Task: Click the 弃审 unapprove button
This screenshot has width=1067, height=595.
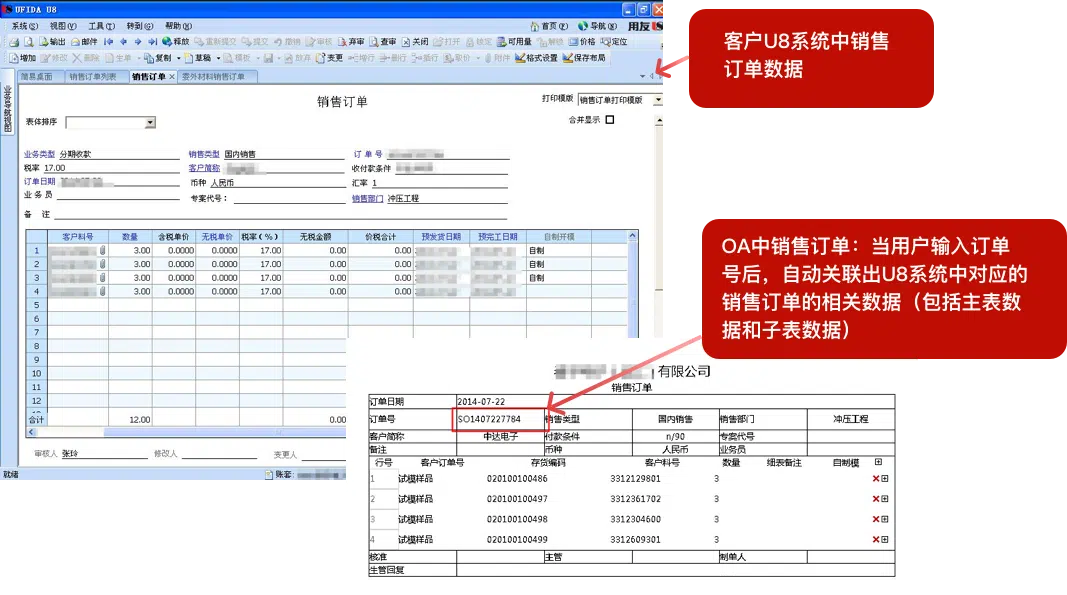Action: pos(351,42)
